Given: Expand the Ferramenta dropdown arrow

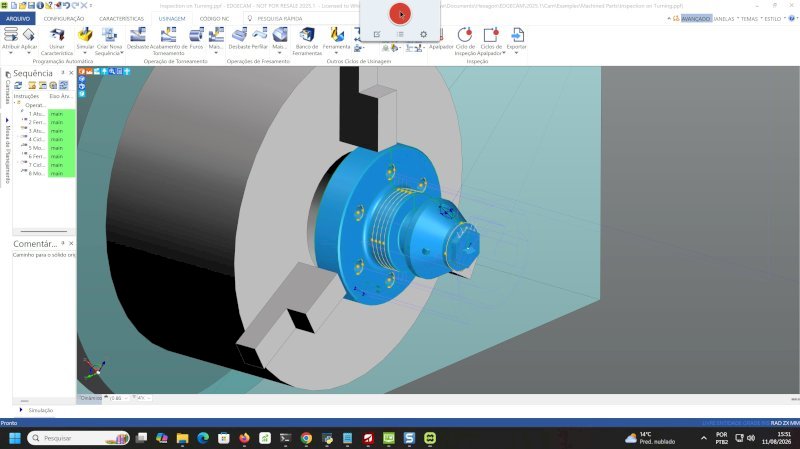Looking at the screenshot, I should tap(336, 53).
